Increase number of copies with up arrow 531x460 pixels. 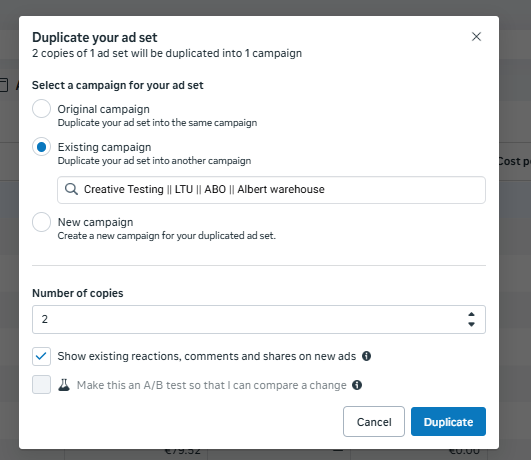[471, 314]
